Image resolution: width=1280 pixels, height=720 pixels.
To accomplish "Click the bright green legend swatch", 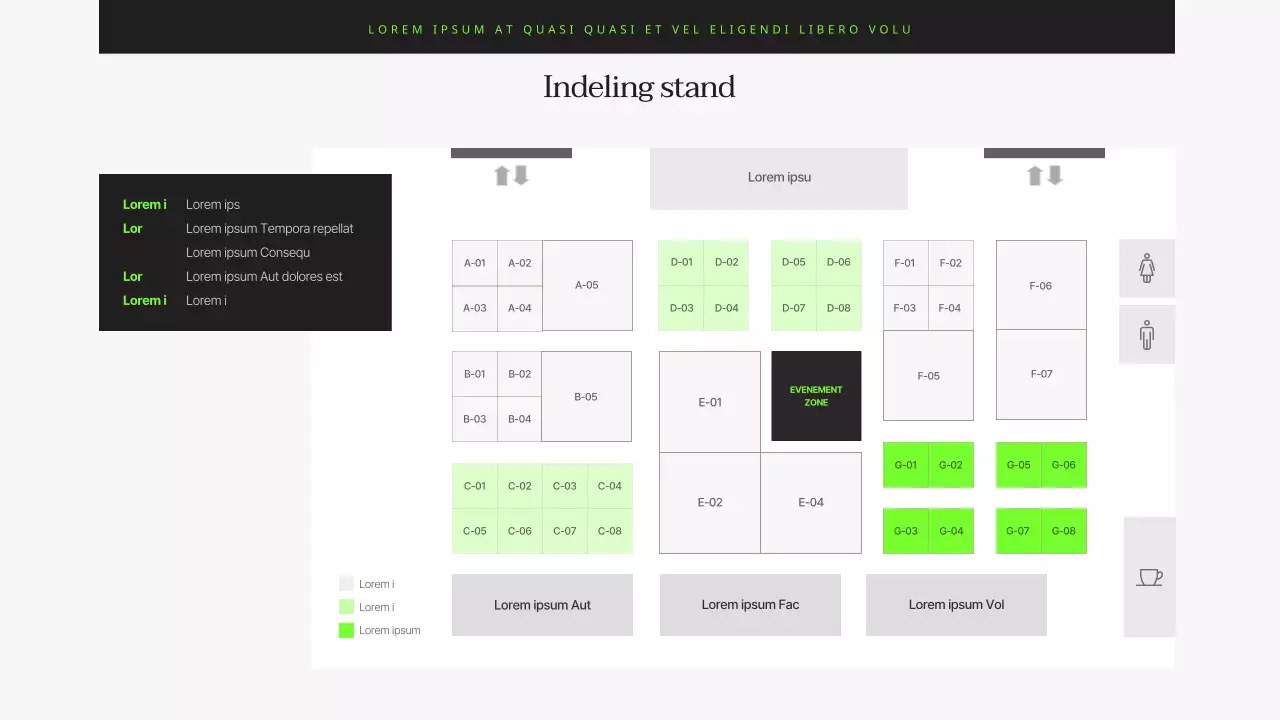I will click(x=346, y=630).
